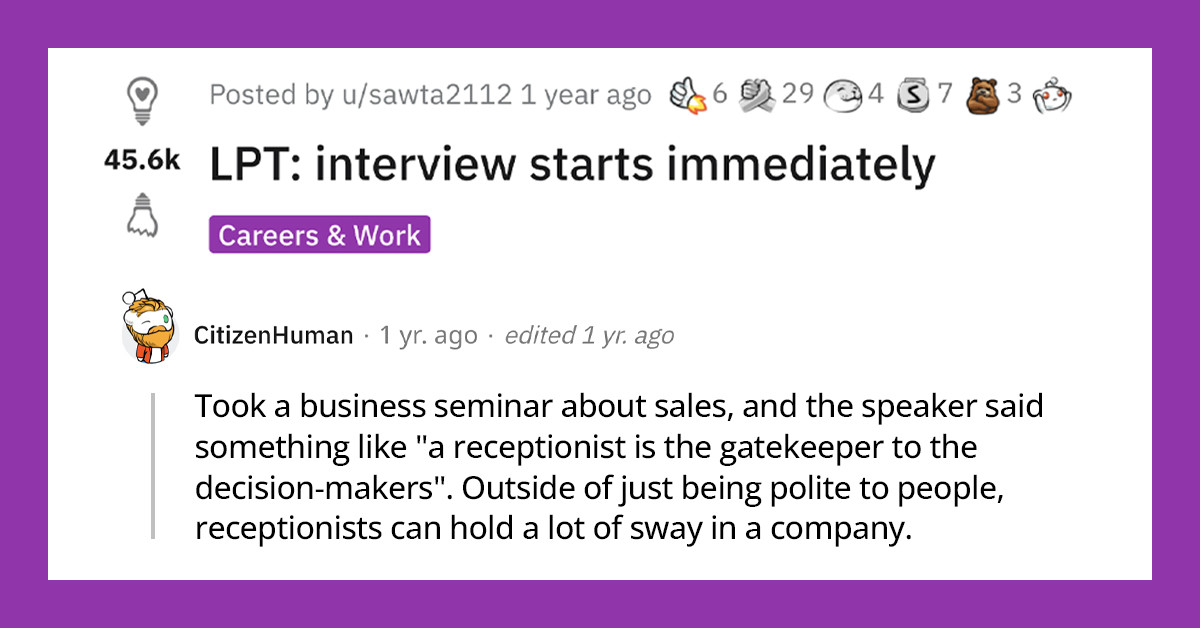Click the fiery thumbs-up award icon
Screen dimensions: 1200x628
pyautogui.click(x=686, y=95)
